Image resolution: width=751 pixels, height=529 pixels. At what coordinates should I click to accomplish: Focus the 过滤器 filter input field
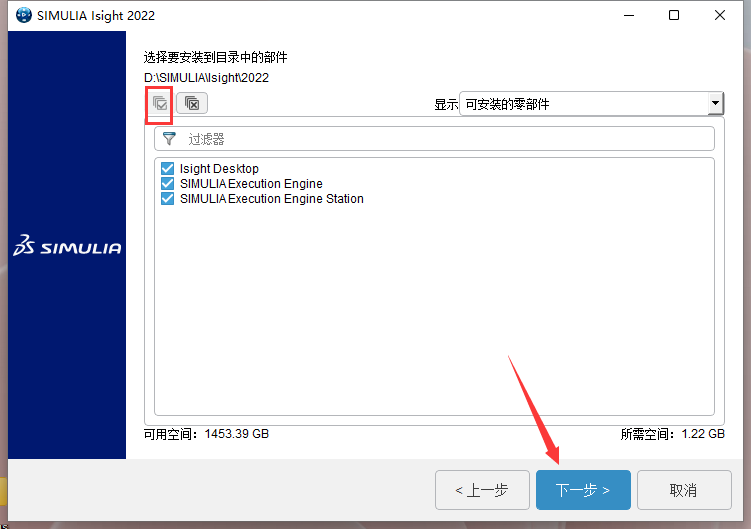[434, 139]
